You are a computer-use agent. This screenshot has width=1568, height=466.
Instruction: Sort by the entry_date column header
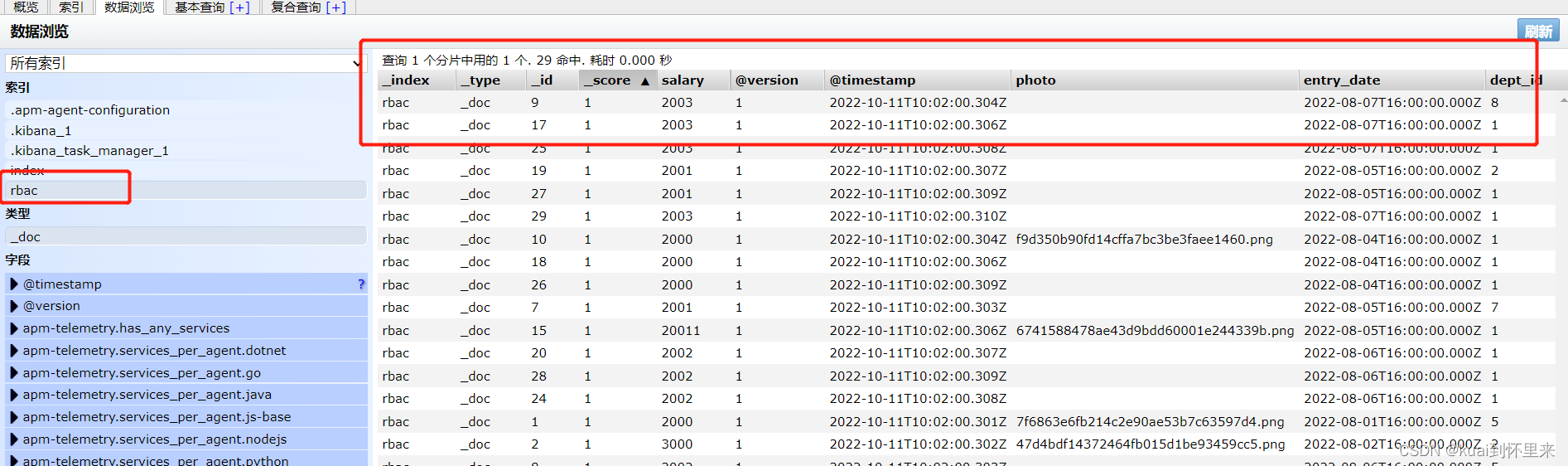[1392, 80]
